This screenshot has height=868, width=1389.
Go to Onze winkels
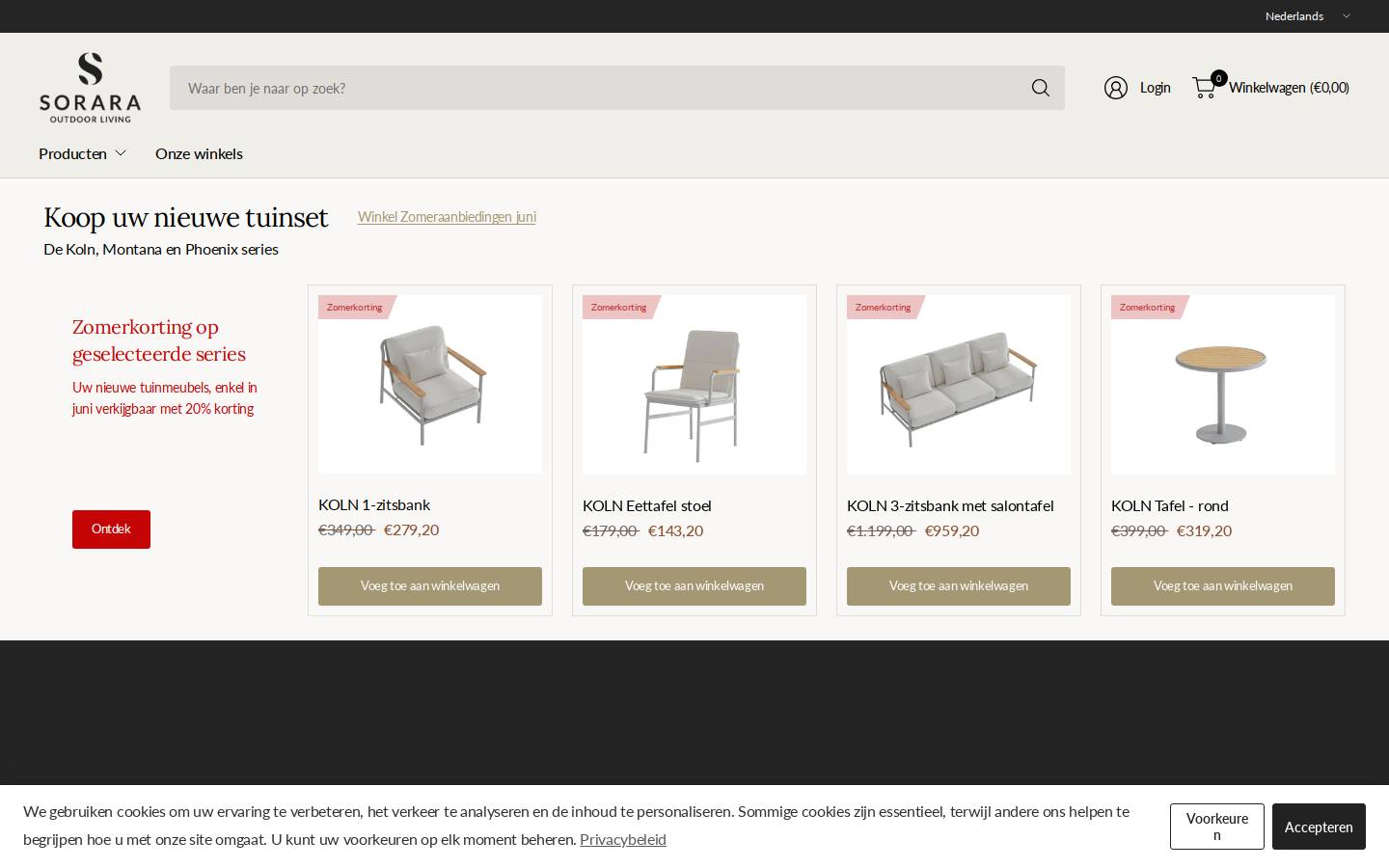point(199,153)
